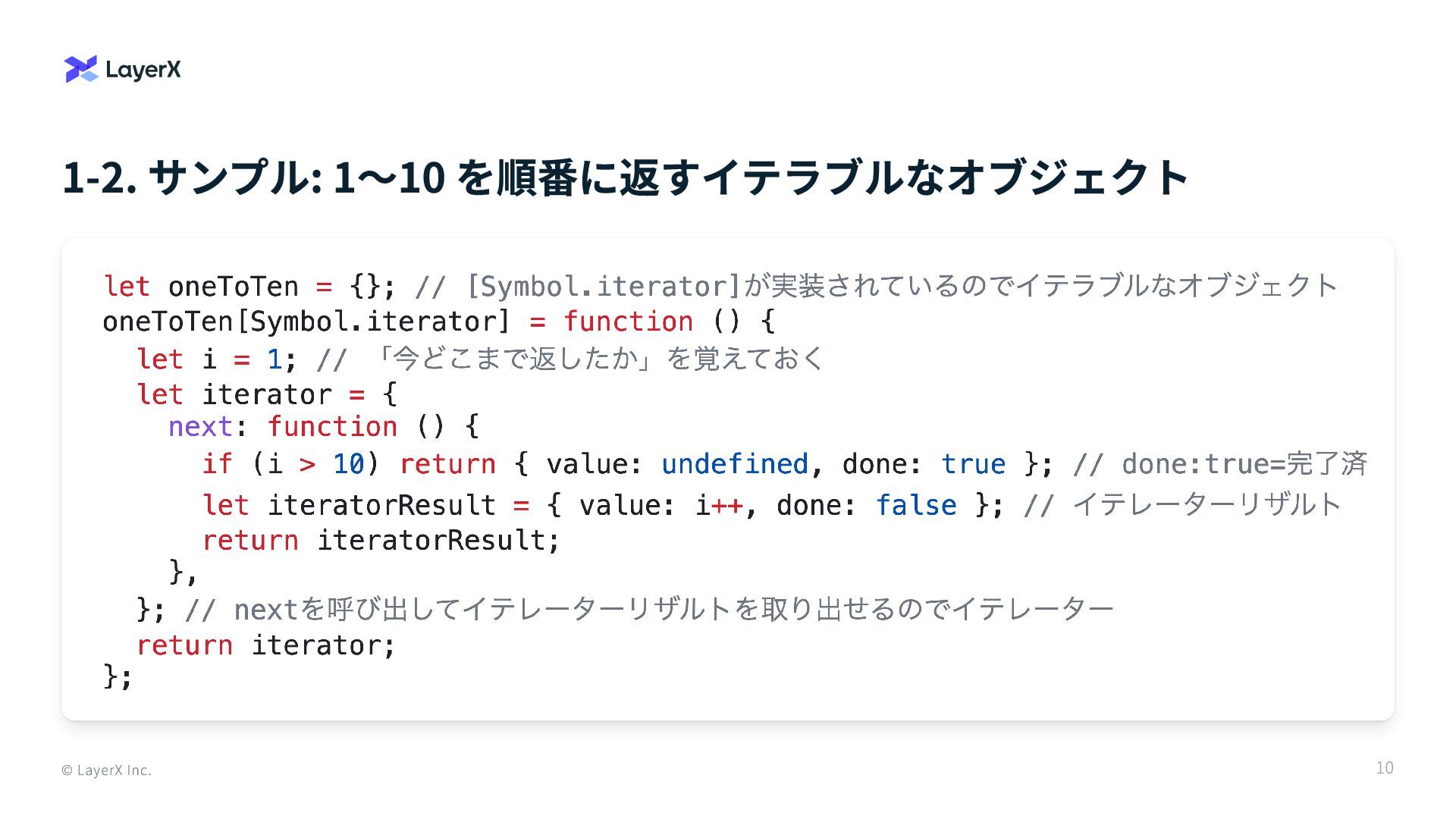
Task: Click the 'let iterator = {' line
Action: [266, 394]
